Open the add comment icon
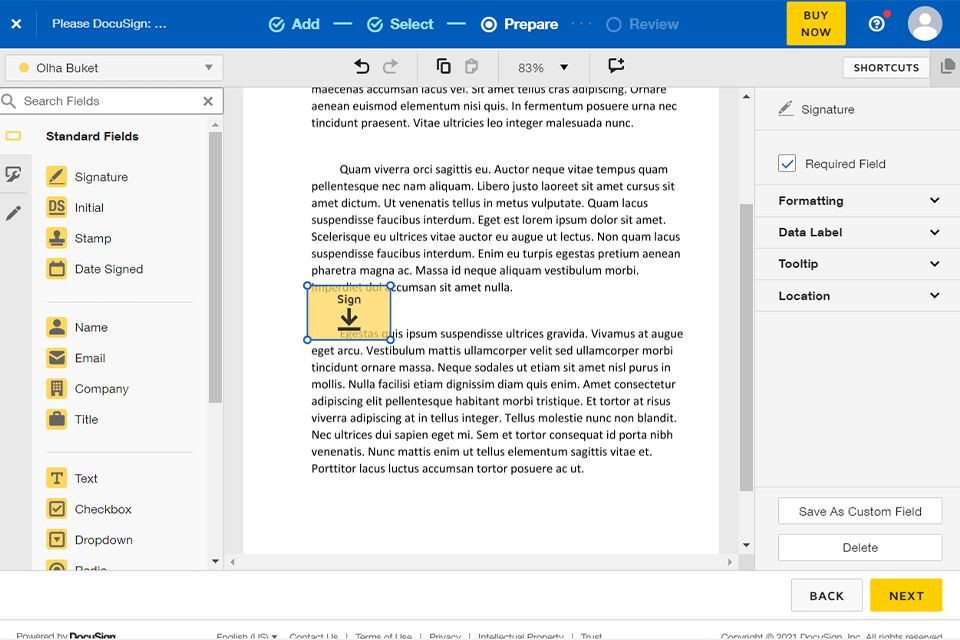The height and width of the screenshot is (640, 960). [x=616, y=67]
